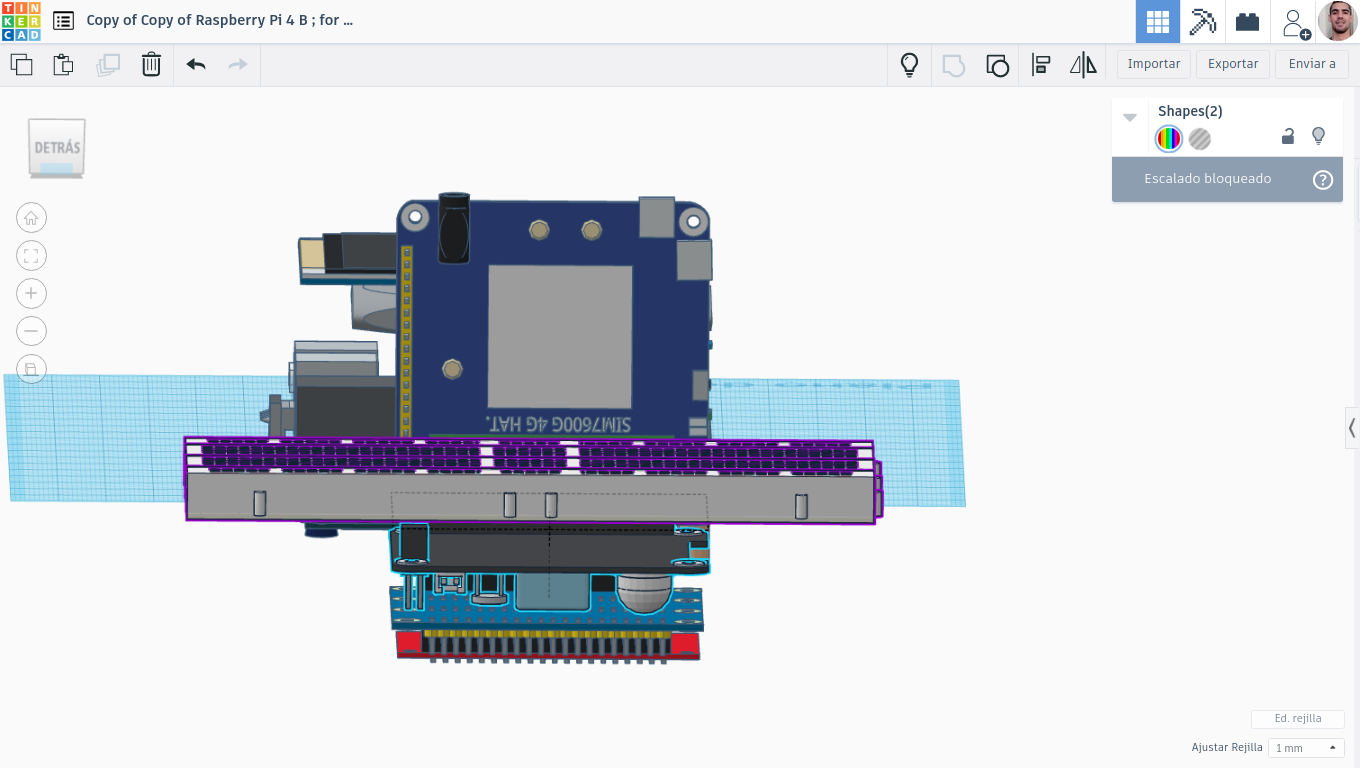Open the Bricks mode
This screenshot has height=768, width=1360.
(x=1247, y=21)
